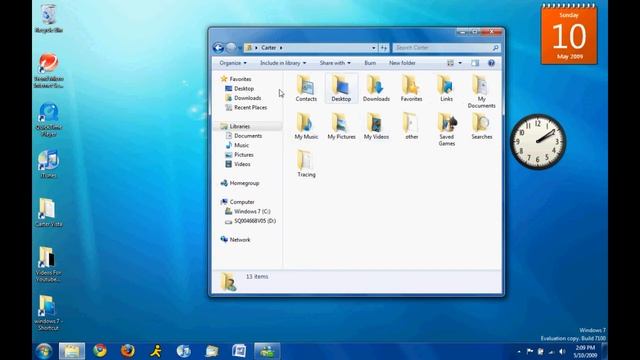640x360 pixels.
Task: Select the Tracing folder
Action: [x=306, y=164]
